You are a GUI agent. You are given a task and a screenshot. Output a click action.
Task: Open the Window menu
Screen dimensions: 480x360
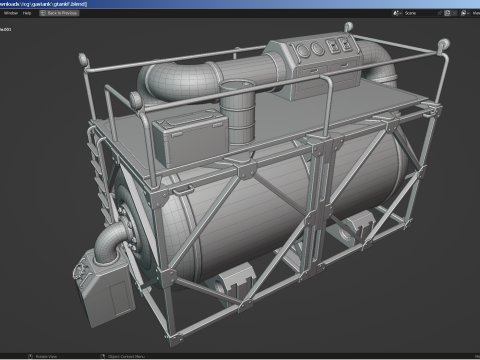coord(11,13)
